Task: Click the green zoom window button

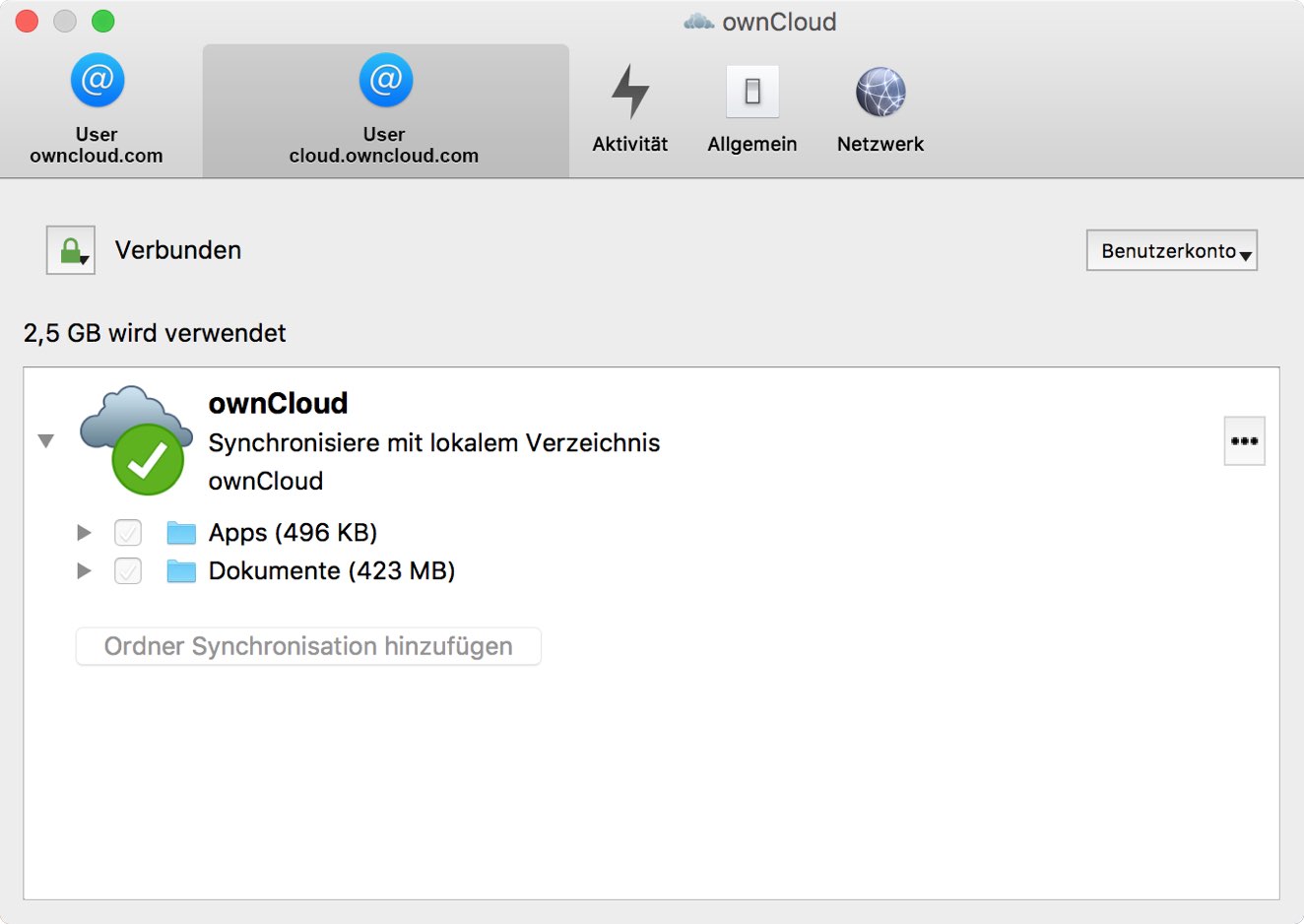Action: (x=103, y=21)
